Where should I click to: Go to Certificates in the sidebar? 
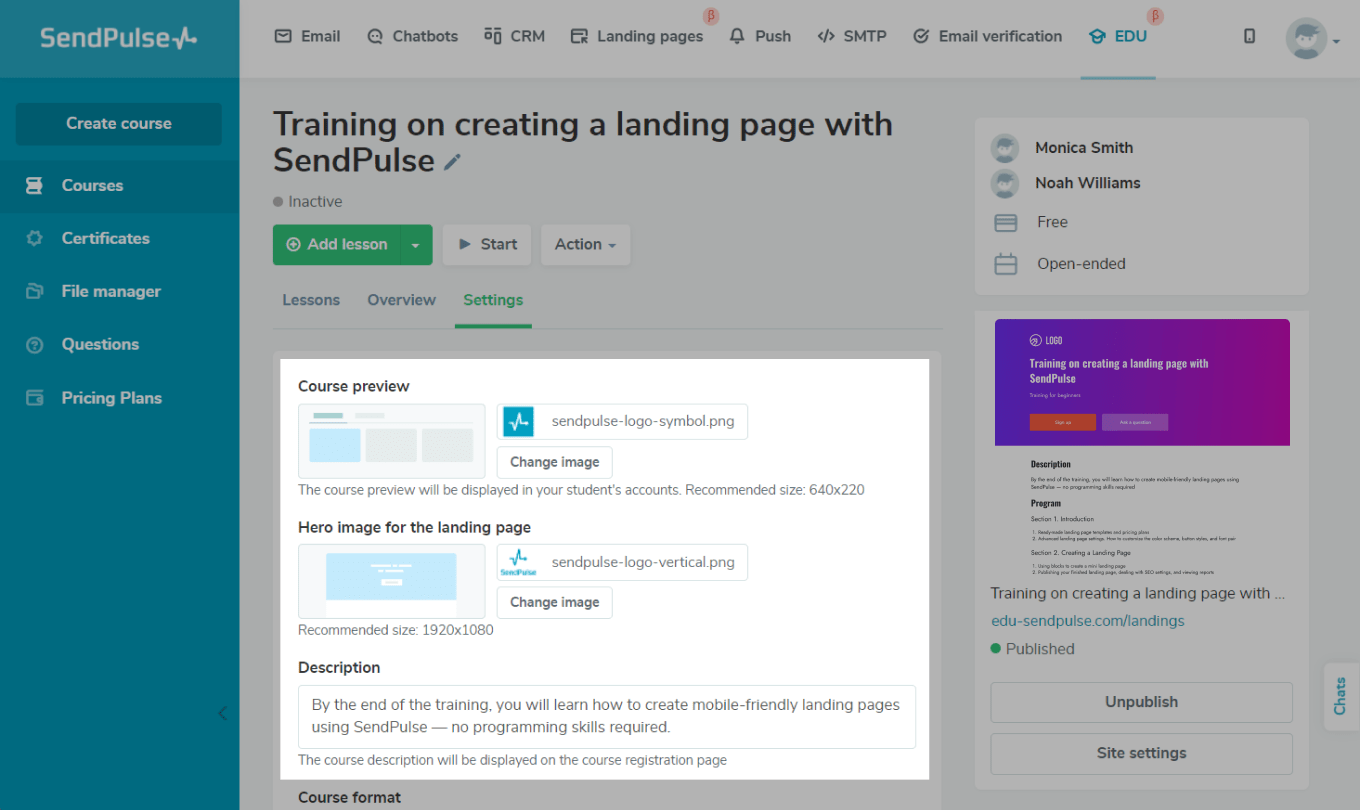[x=119, y=238]
